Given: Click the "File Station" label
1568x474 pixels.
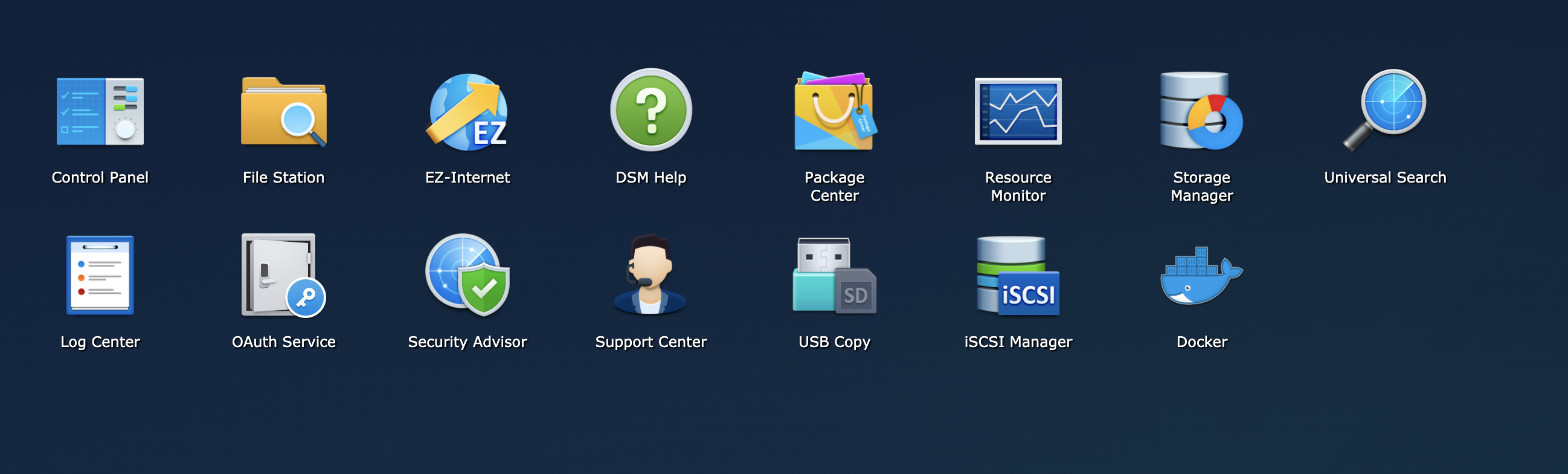Looking at the screenshot, I should pyautogui.click(x=284, y=178).
